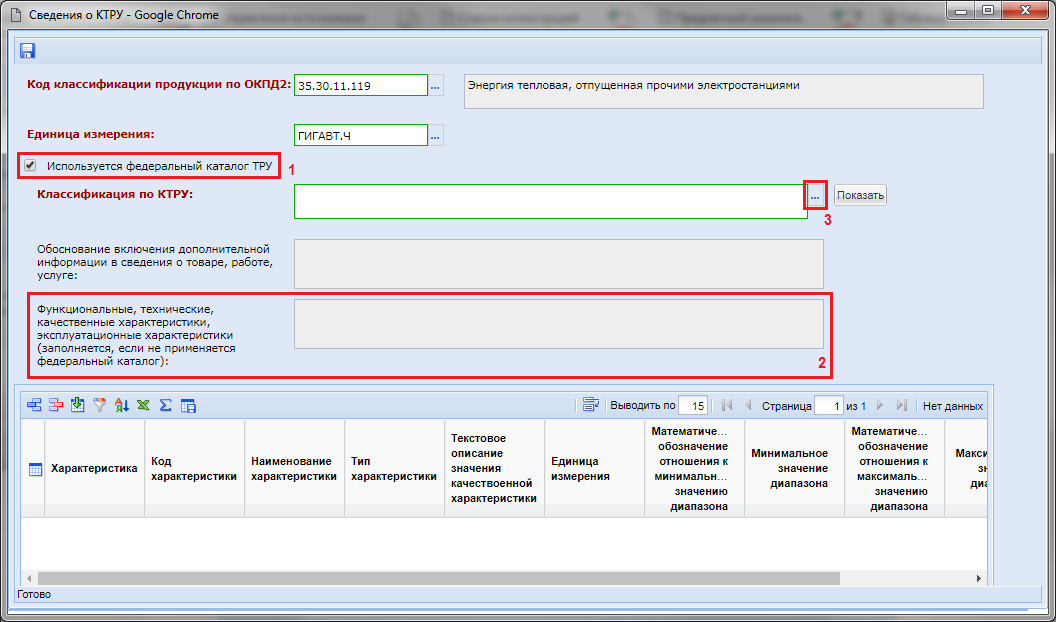Click the table grid selector icon in header
Screen dimensions: 1056x622
coord(35,469)
